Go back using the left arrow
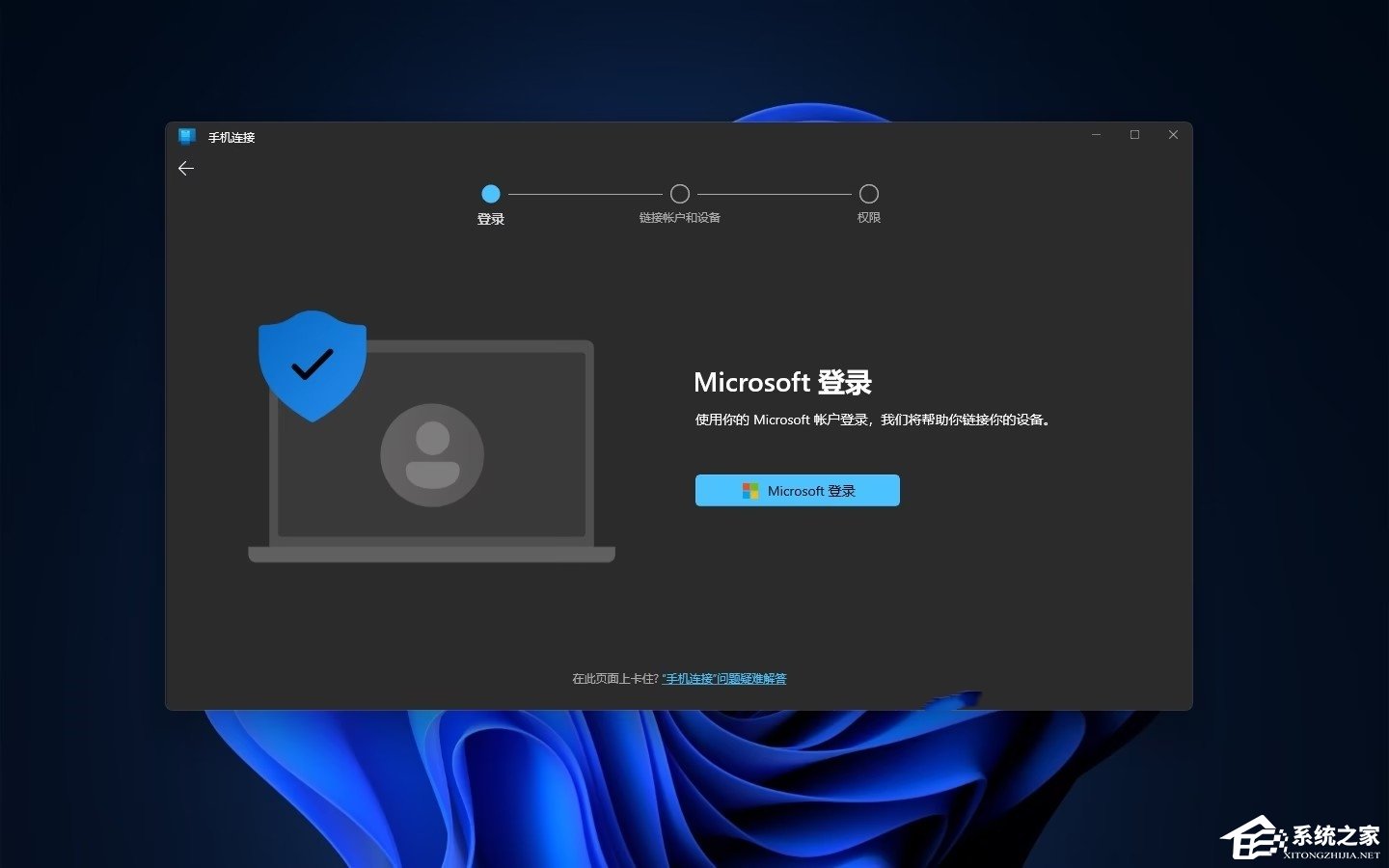The height and width of the screenshot is (868, 1389). point(186,168)
